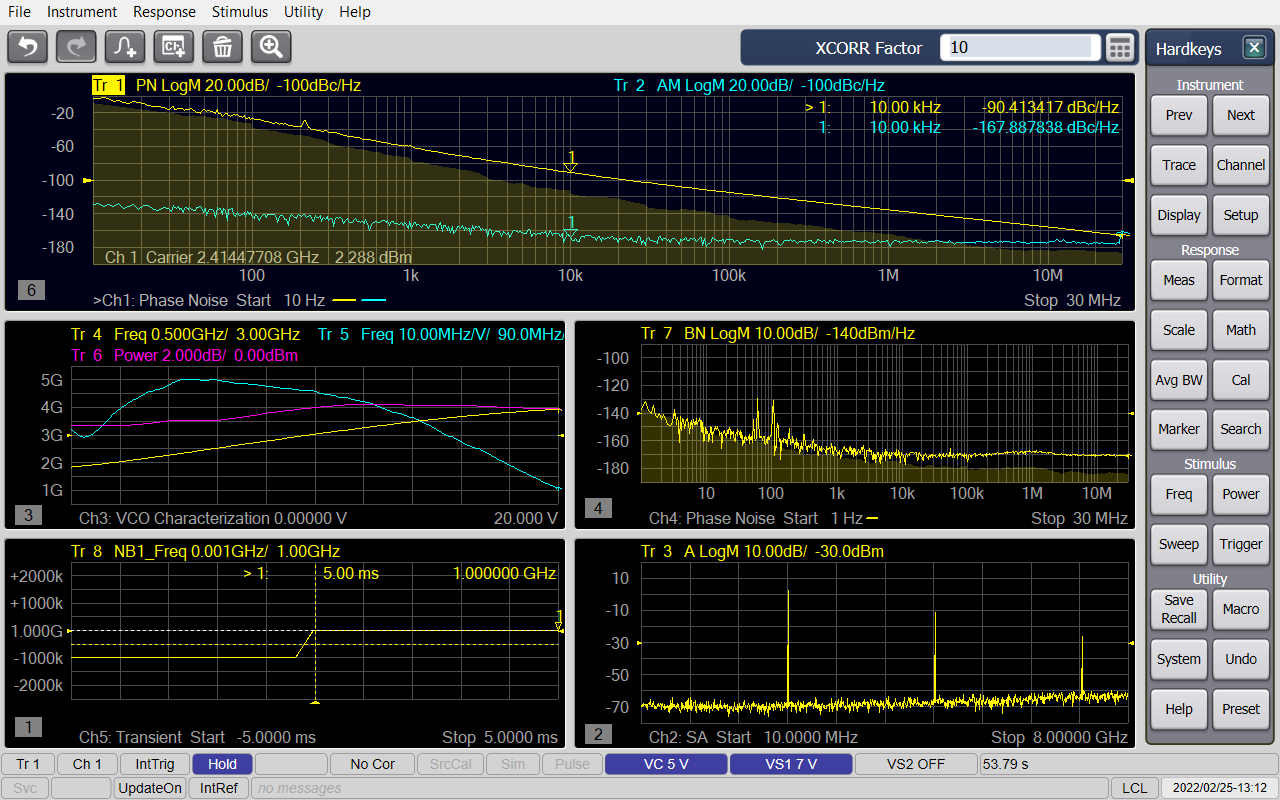The width and height of the screenshot is (1280, 800).
Task: Open the Tr 1 trace selector
Action: click(27, 763)
